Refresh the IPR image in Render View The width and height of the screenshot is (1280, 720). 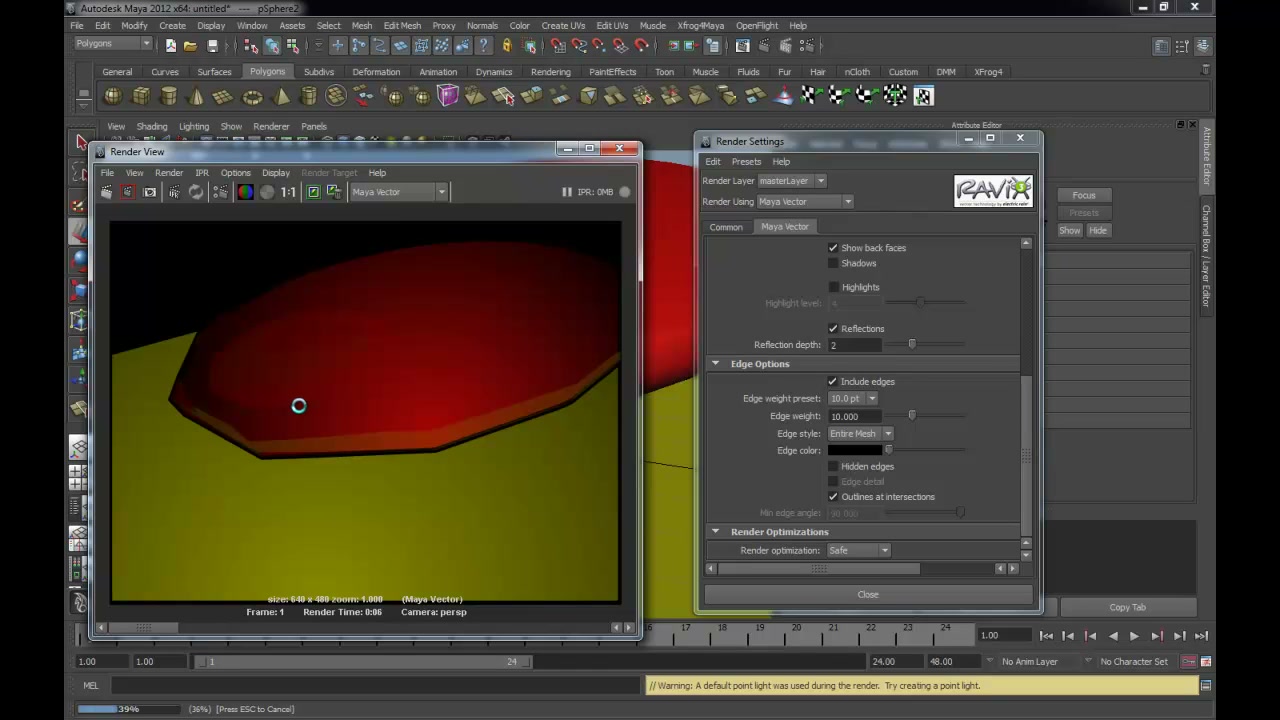coord(196,192)
